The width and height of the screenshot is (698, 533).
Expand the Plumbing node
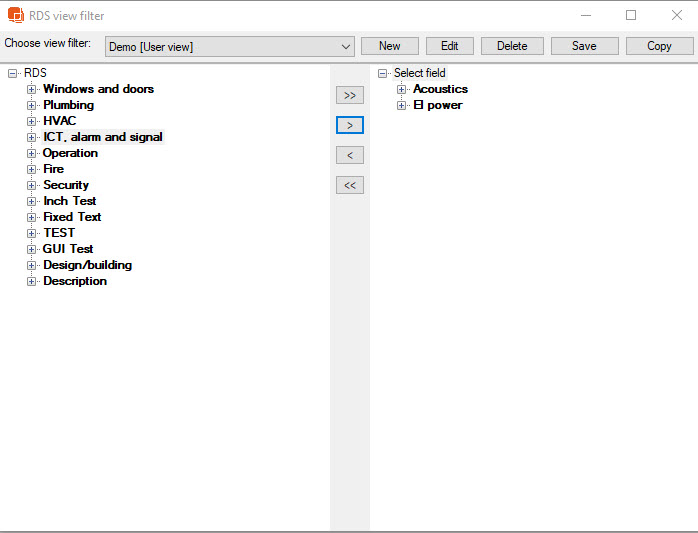click(x=31, y=106)
